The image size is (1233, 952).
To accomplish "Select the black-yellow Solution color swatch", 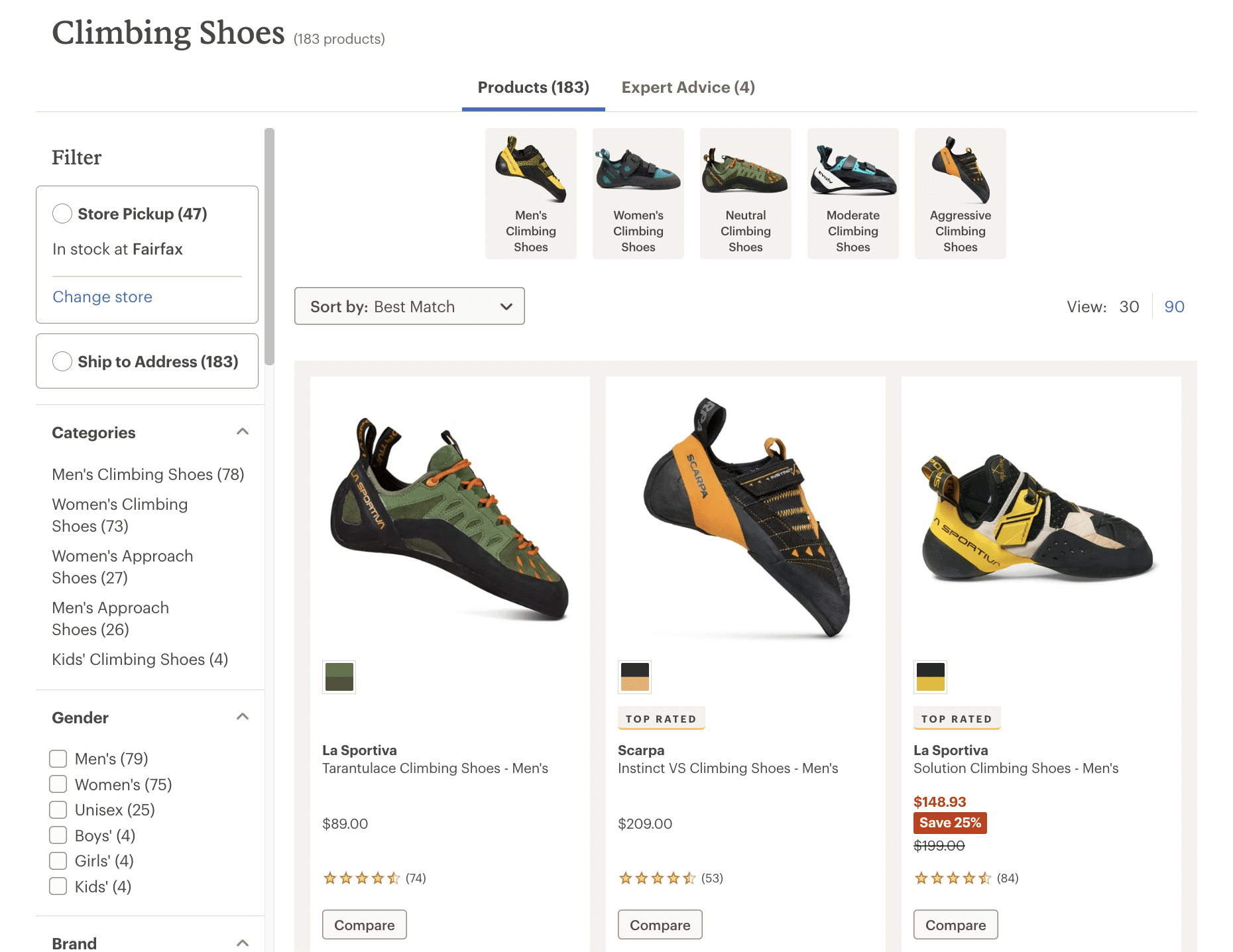I will point(931,677).
